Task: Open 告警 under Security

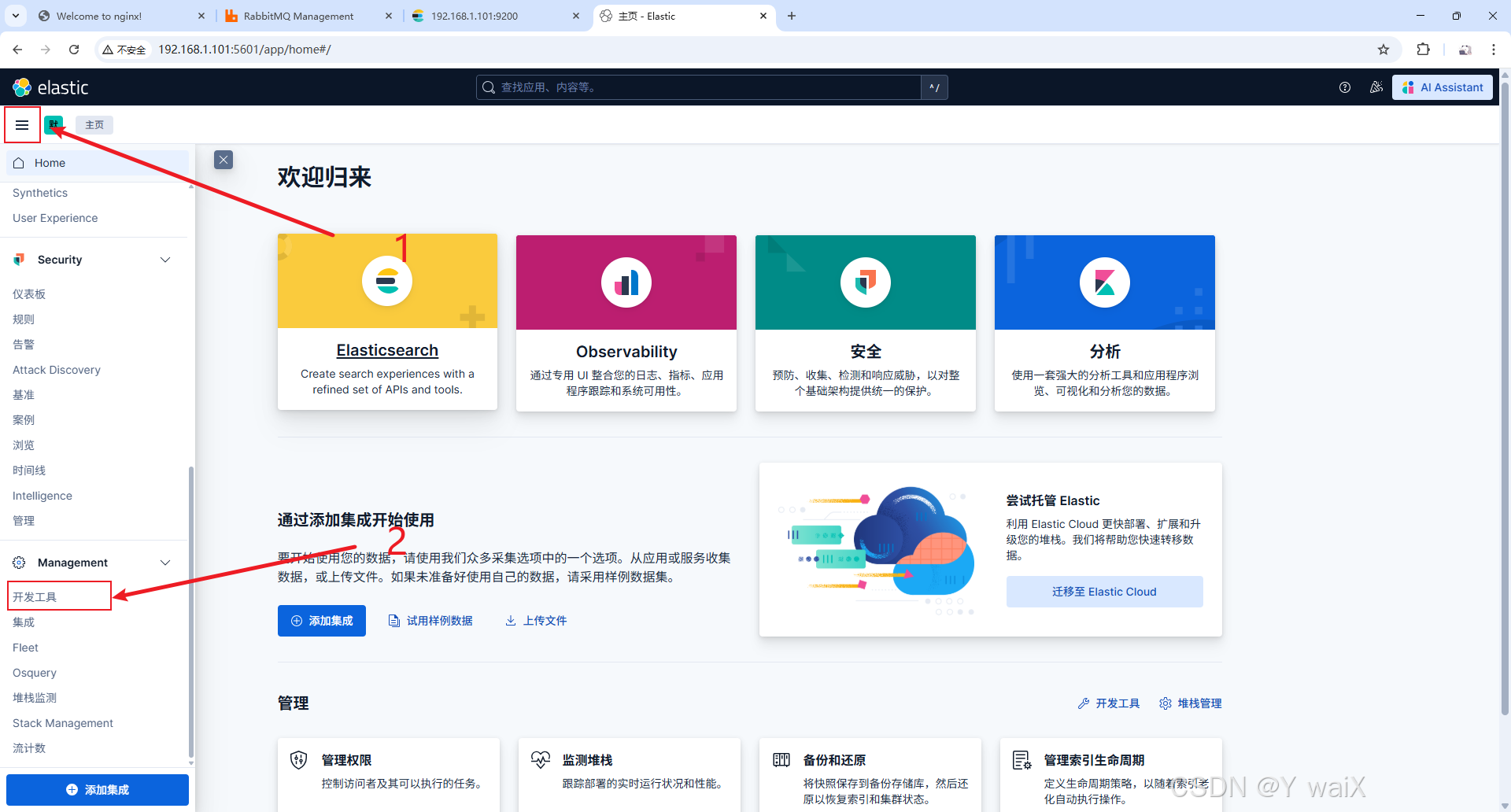Action: point(24,345)
